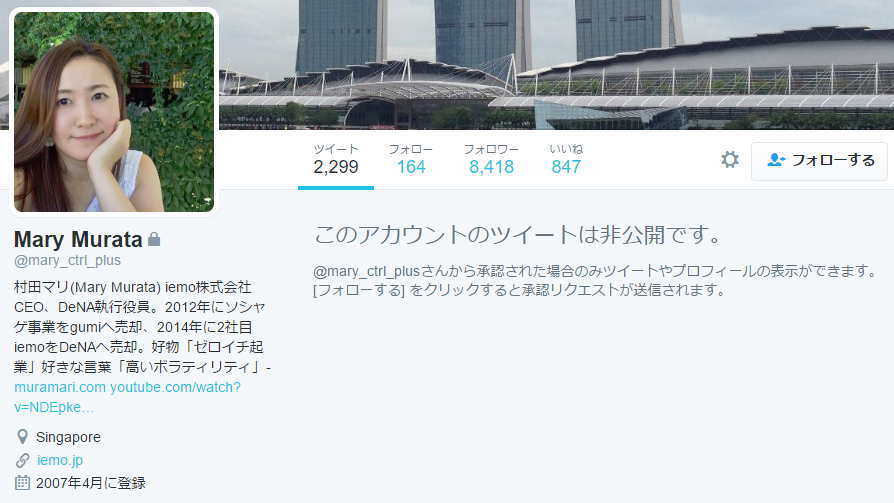Click the location pin icon next to Singapore
Screen dimensions: 894x503
tap(22, 437)
